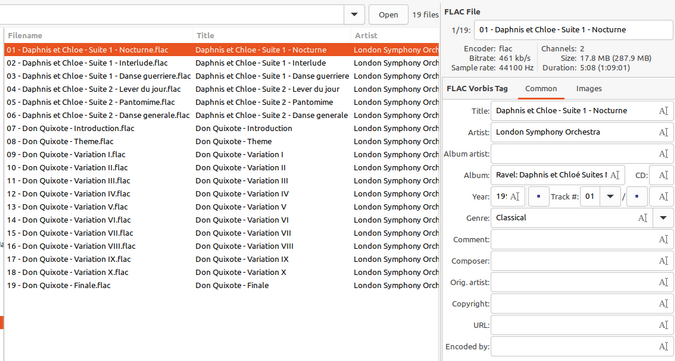The width and height of the screenshot is (675, 361).
Task: Click the total tracks button after track number
Action: coord(637,197)
